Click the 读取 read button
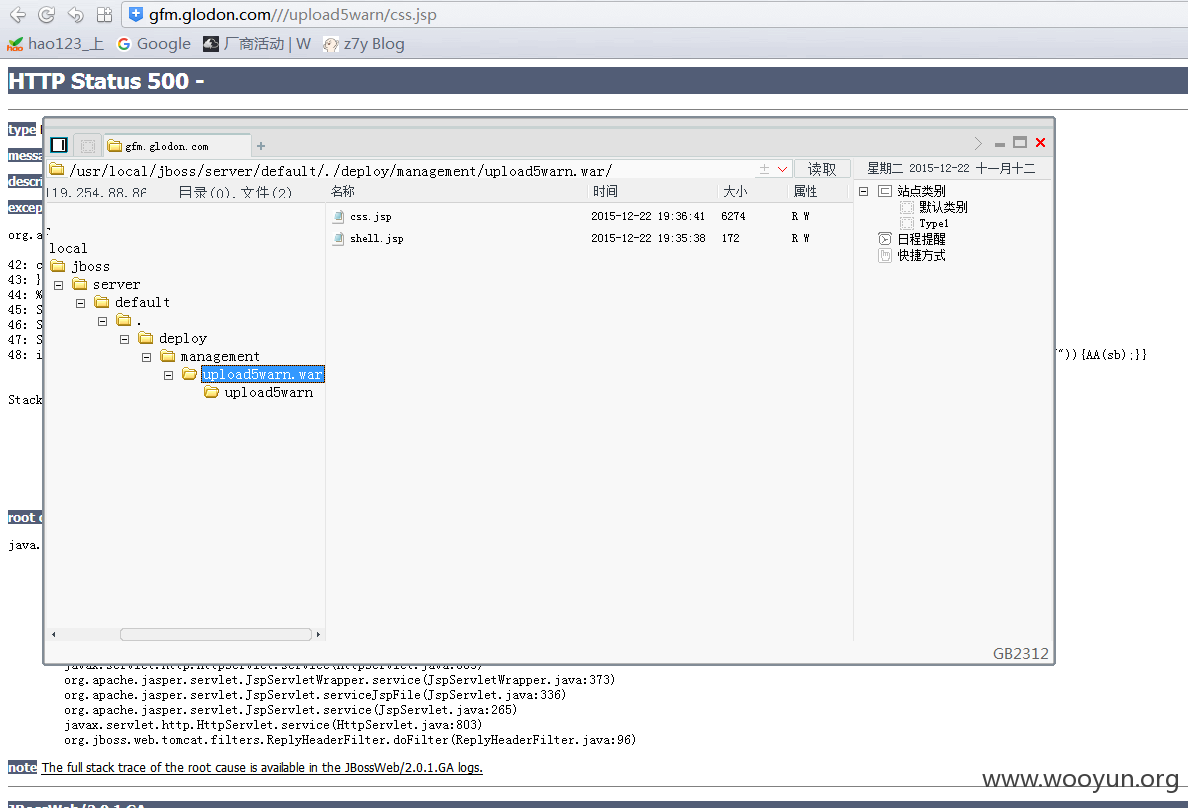The width and height of the screenshot is (1188, 808). 822,169
